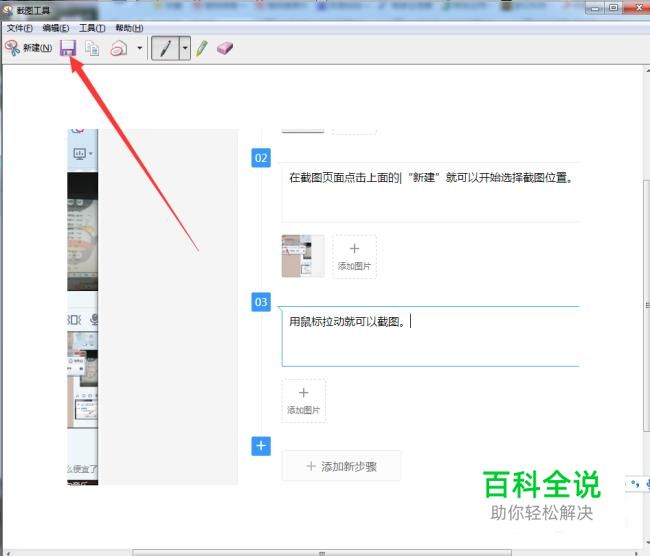
Task: Maximize the 截图工具 window
Action: pos(613,8)
